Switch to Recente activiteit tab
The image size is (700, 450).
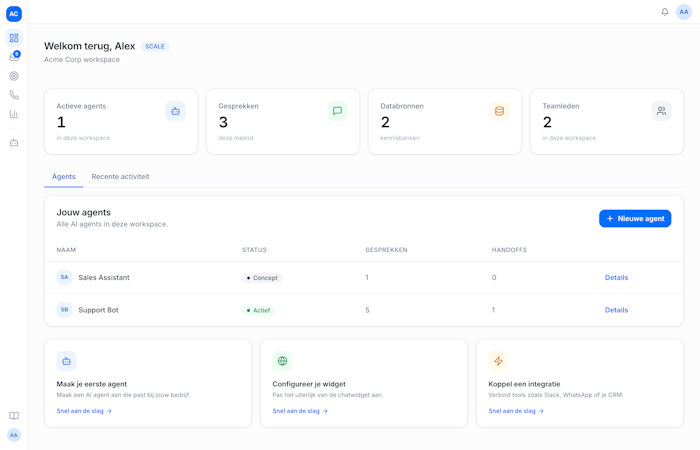tap(121, 177)
